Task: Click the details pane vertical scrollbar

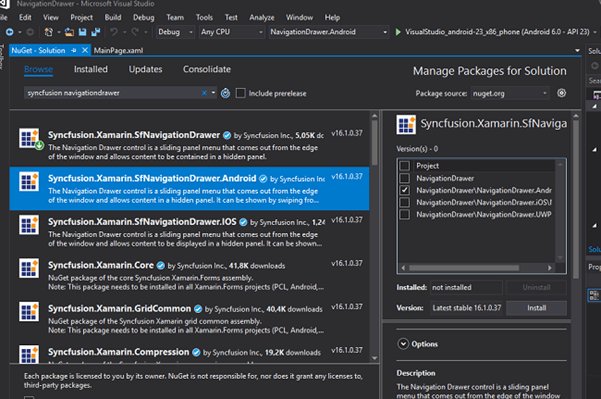Action: pos(576,199)
